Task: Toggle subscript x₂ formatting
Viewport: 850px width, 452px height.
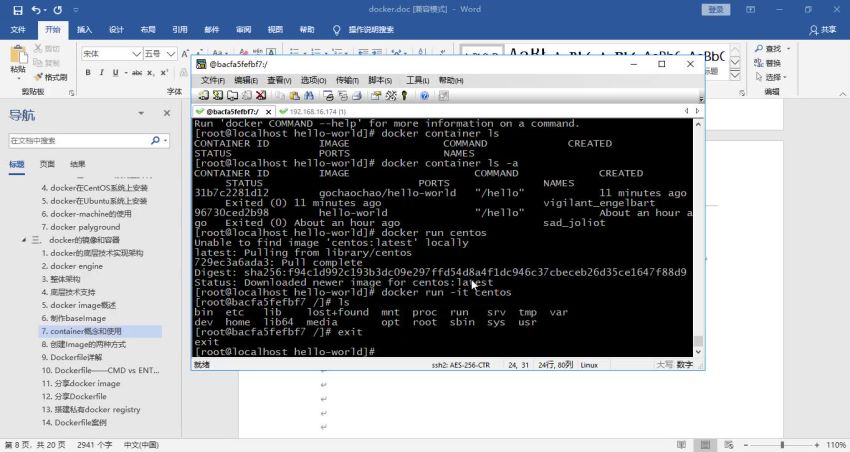Action: pyautogui.click(x=150, y=72)
